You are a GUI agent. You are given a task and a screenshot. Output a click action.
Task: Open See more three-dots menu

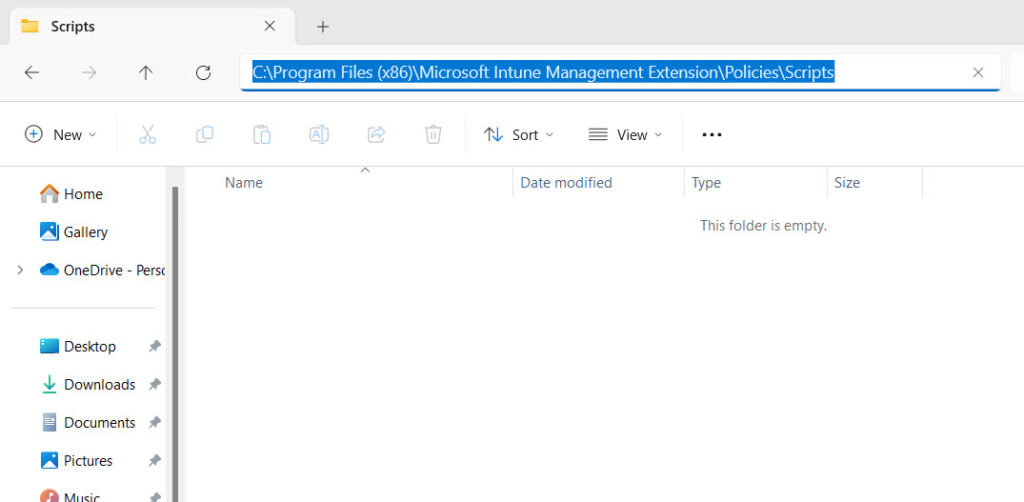pyautogui.click(x=712, y=134)
